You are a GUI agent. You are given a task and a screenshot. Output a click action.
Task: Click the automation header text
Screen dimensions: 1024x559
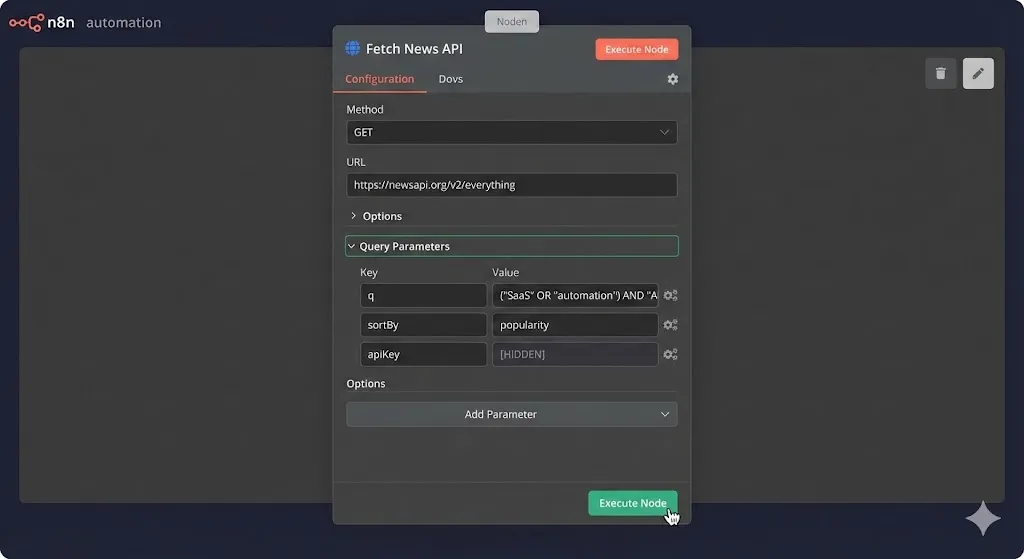pyautogui.click(x=123, y=23)
